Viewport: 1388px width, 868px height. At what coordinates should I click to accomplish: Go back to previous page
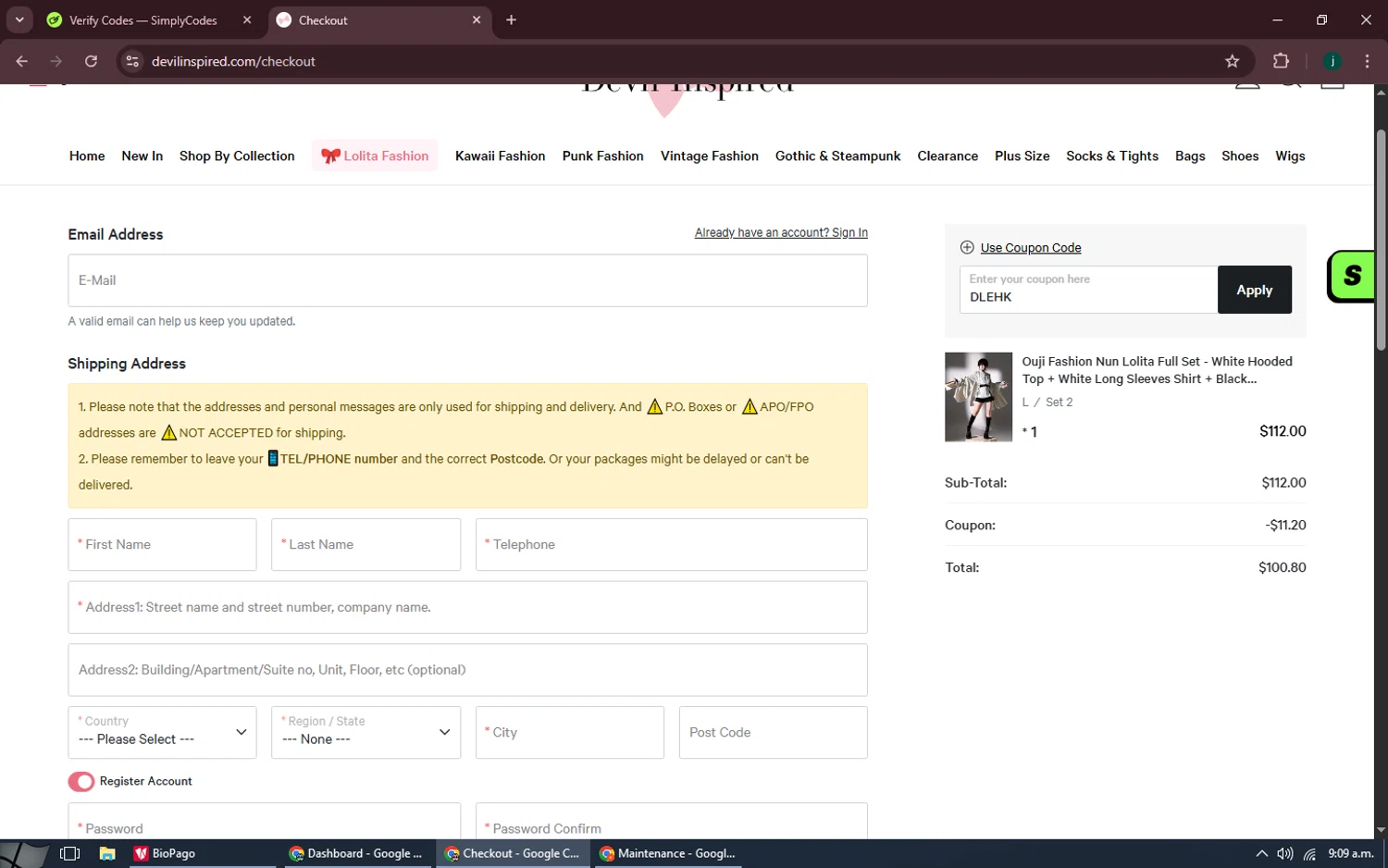click(22, 61)
